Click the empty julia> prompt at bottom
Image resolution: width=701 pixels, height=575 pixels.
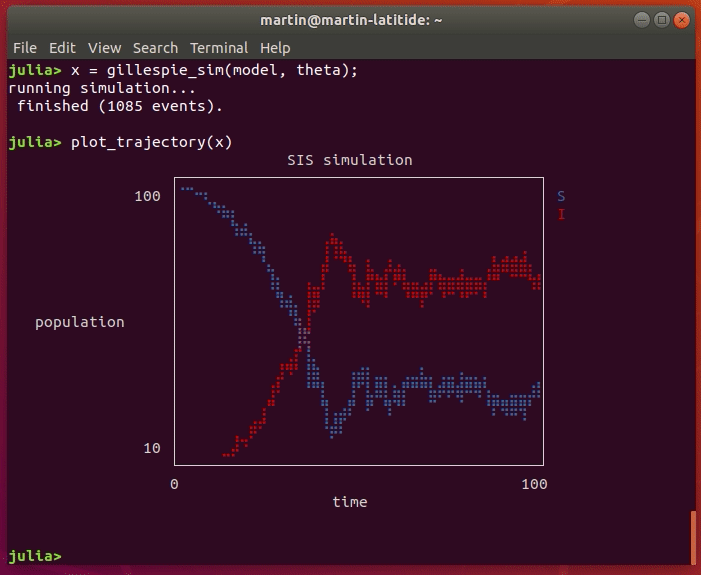click(x=35, y=556)
